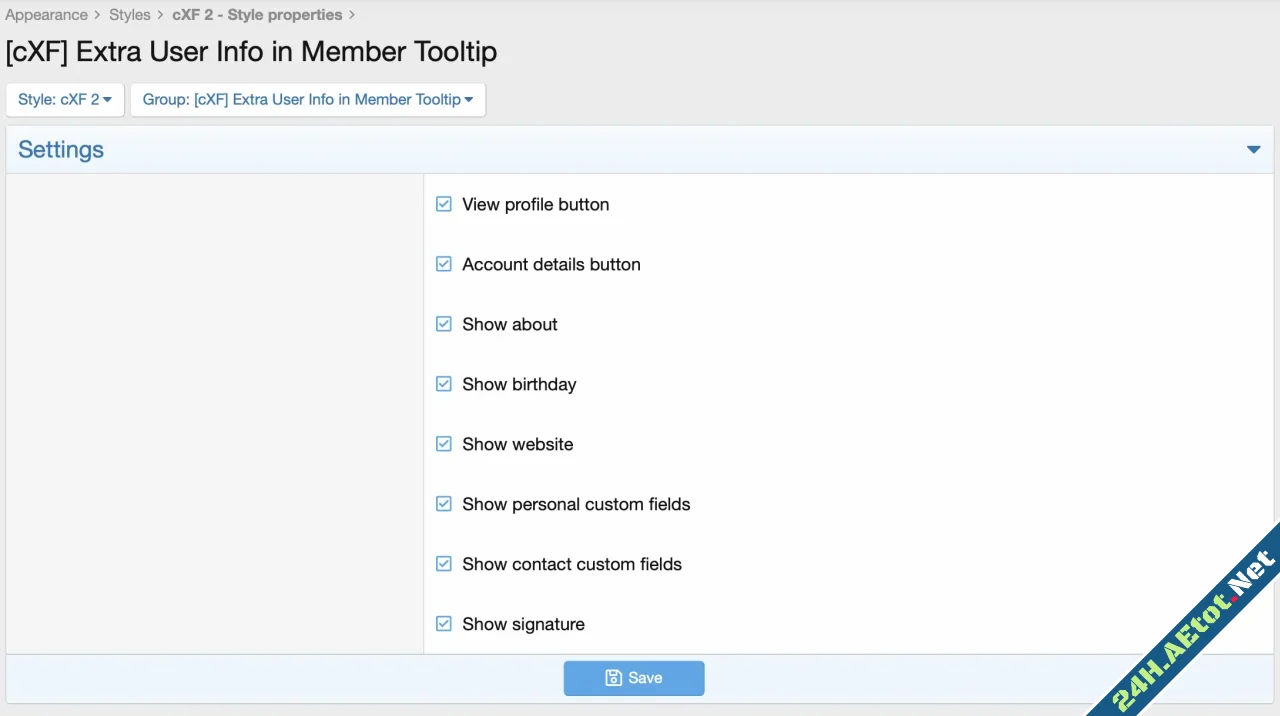Uncheck Show contact custom fields

coord(443,564)
